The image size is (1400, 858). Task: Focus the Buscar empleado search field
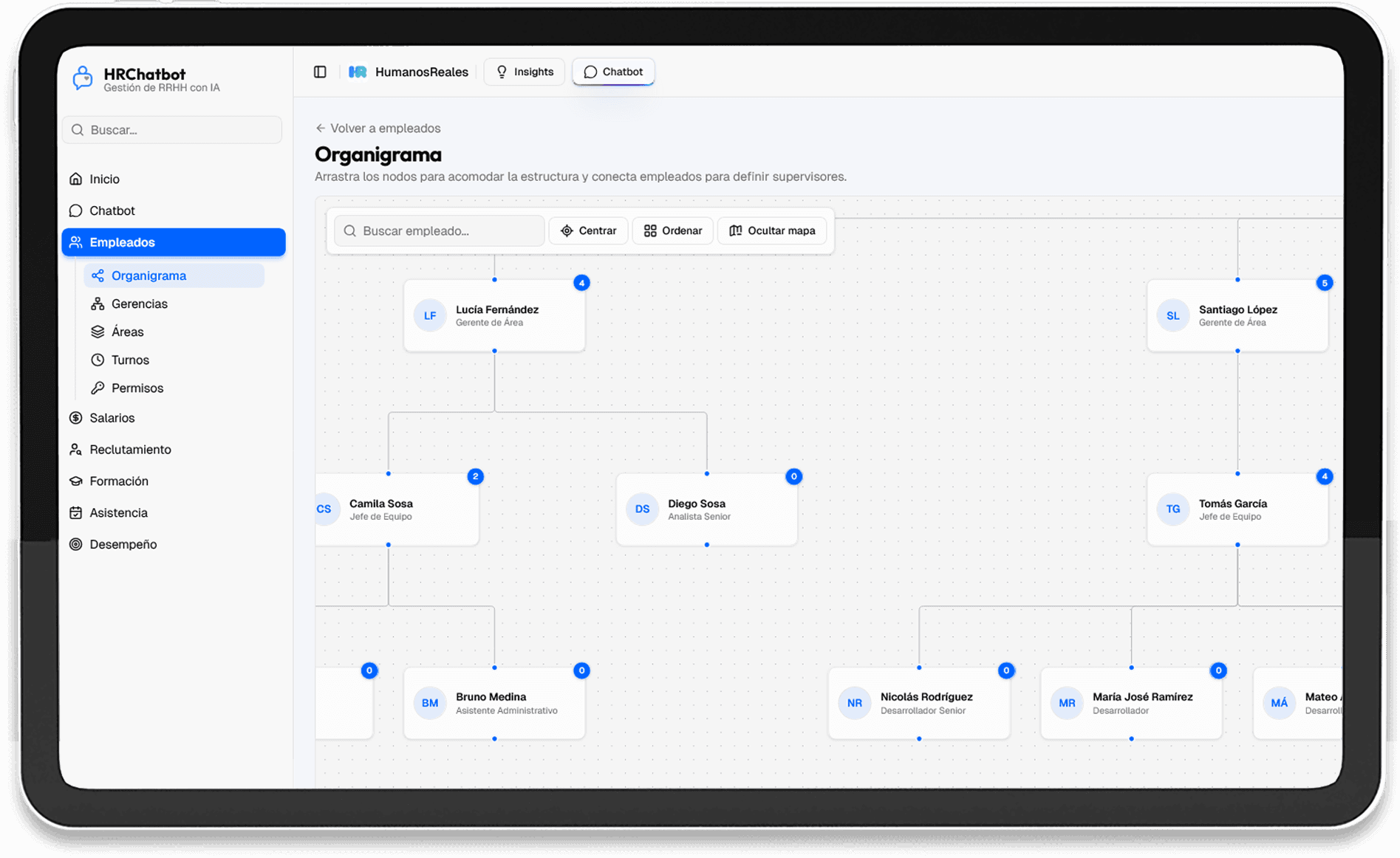tap(440, 230)
